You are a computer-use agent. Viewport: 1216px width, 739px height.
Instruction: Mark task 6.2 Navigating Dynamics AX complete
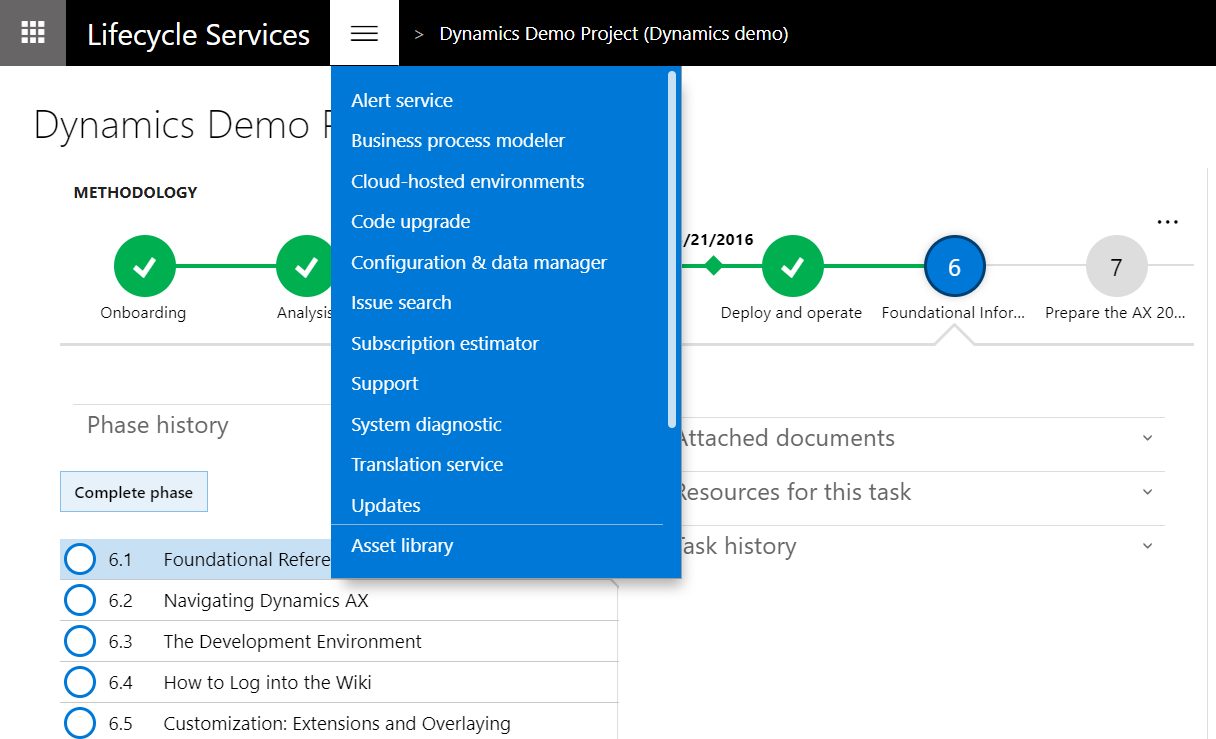(80, 601)
